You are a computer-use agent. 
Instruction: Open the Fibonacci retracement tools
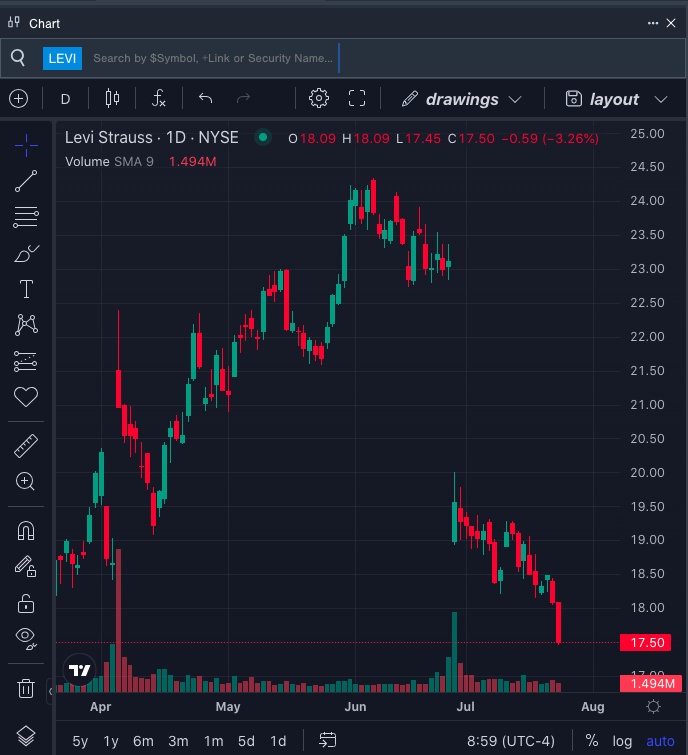tap(26, 217)
